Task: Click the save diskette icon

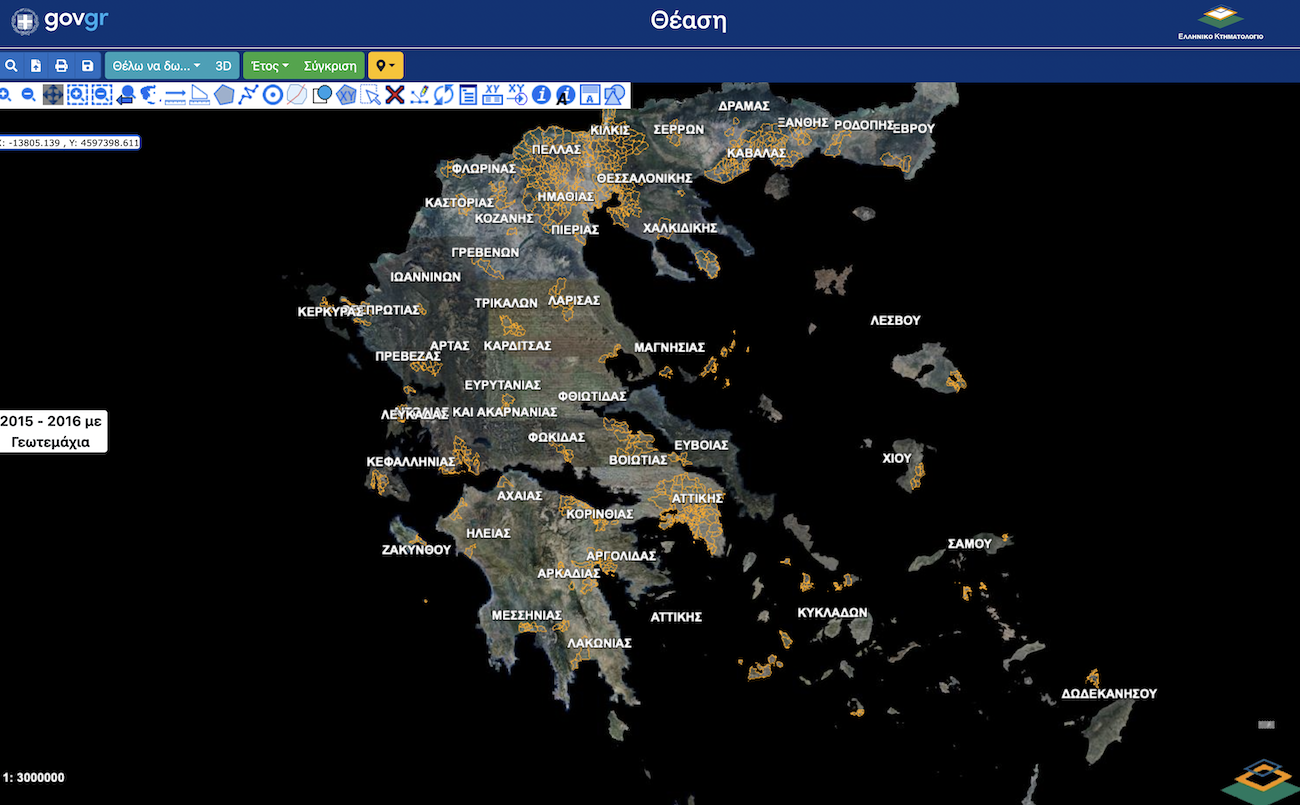Action: pyautogui.click(x=87, y=66)
